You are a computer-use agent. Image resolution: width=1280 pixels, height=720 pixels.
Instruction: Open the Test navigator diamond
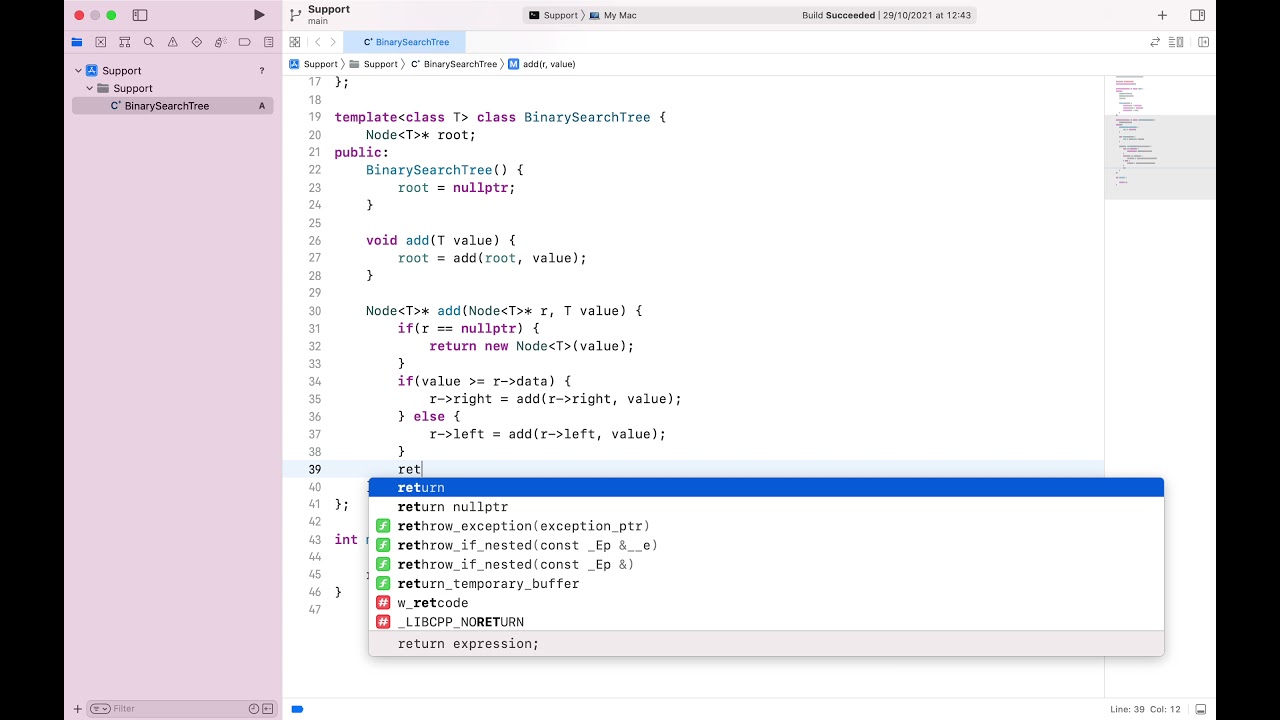click(x=197, y=42)
